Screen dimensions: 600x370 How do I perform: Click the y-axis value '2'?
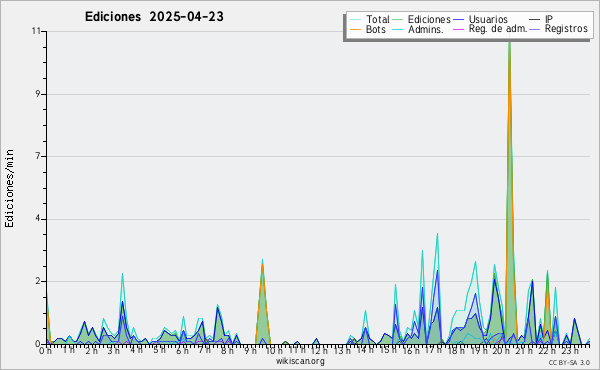point(38,281)
